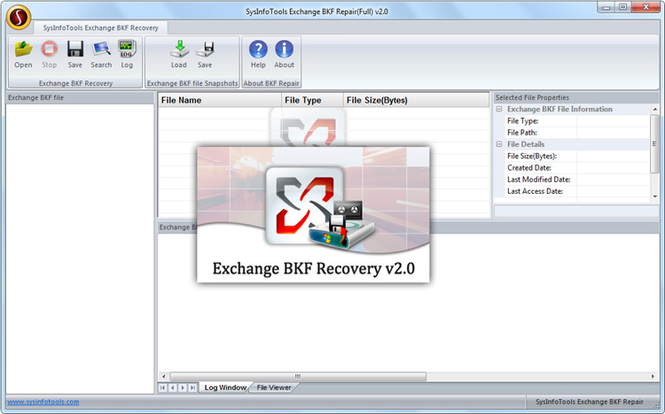Viewport: 665px width, 414px height.
Task: Open a BKF file with Open icon
Action: tap(23, 54)
